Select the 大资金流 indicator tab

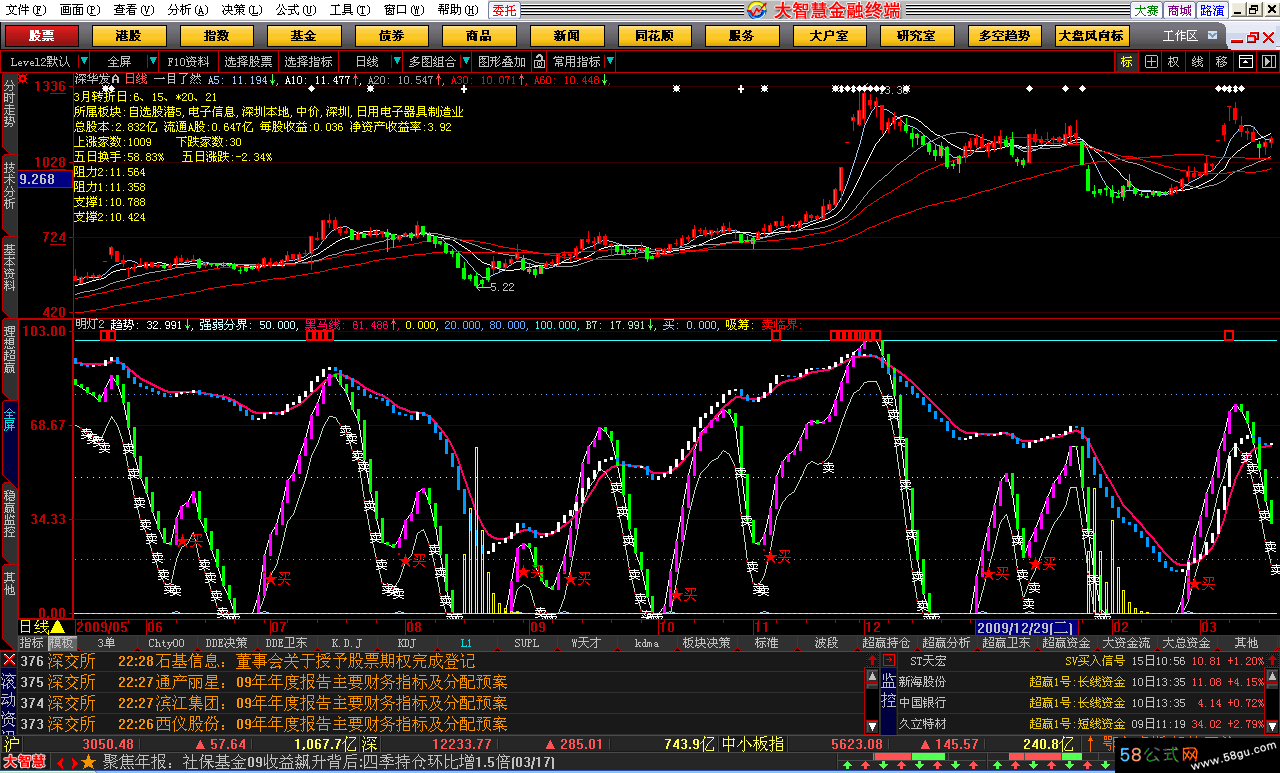(x=1126, y=643)
